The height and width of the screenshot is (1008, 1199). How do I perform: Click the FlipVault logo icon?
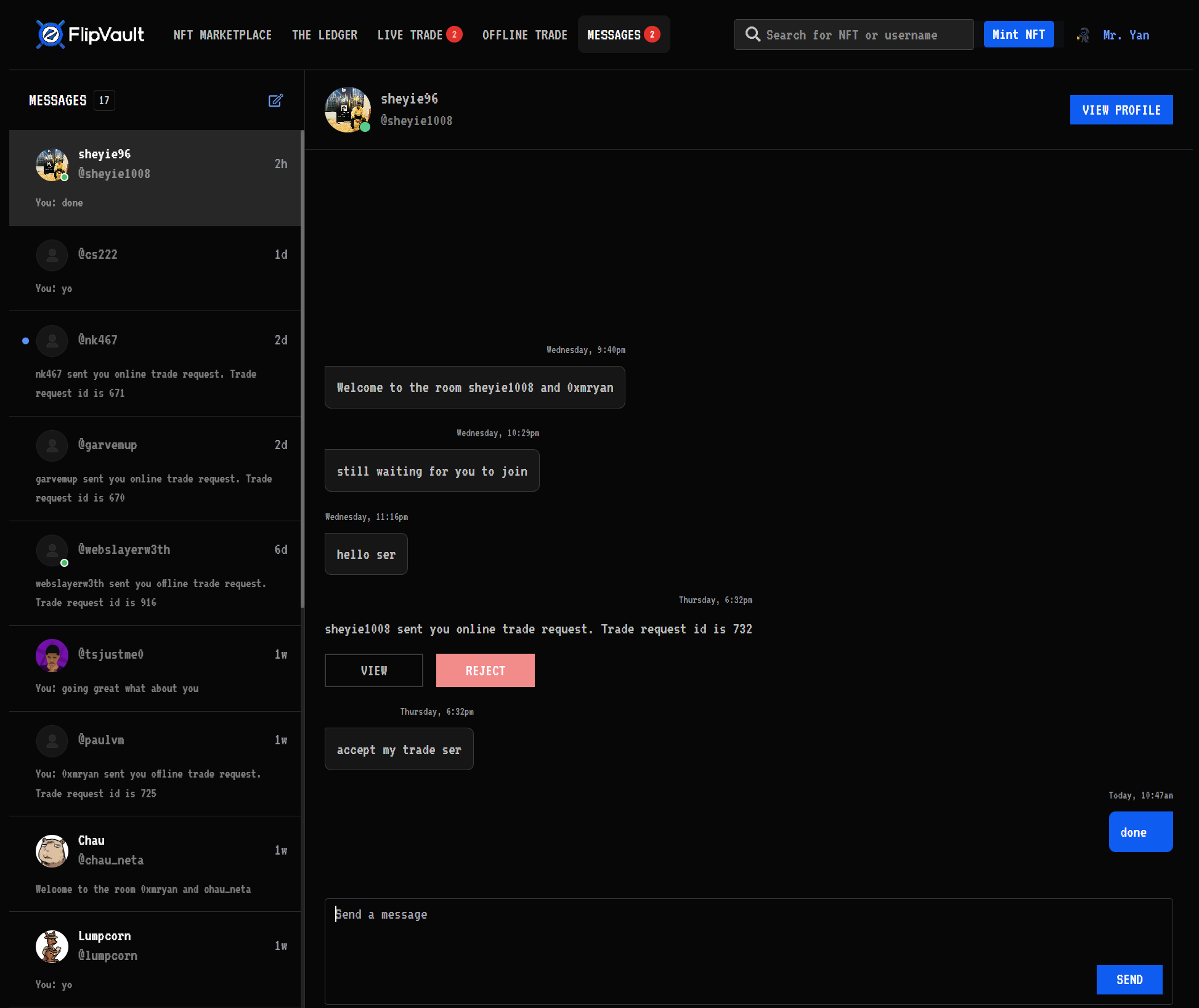(x=51, y=35)
